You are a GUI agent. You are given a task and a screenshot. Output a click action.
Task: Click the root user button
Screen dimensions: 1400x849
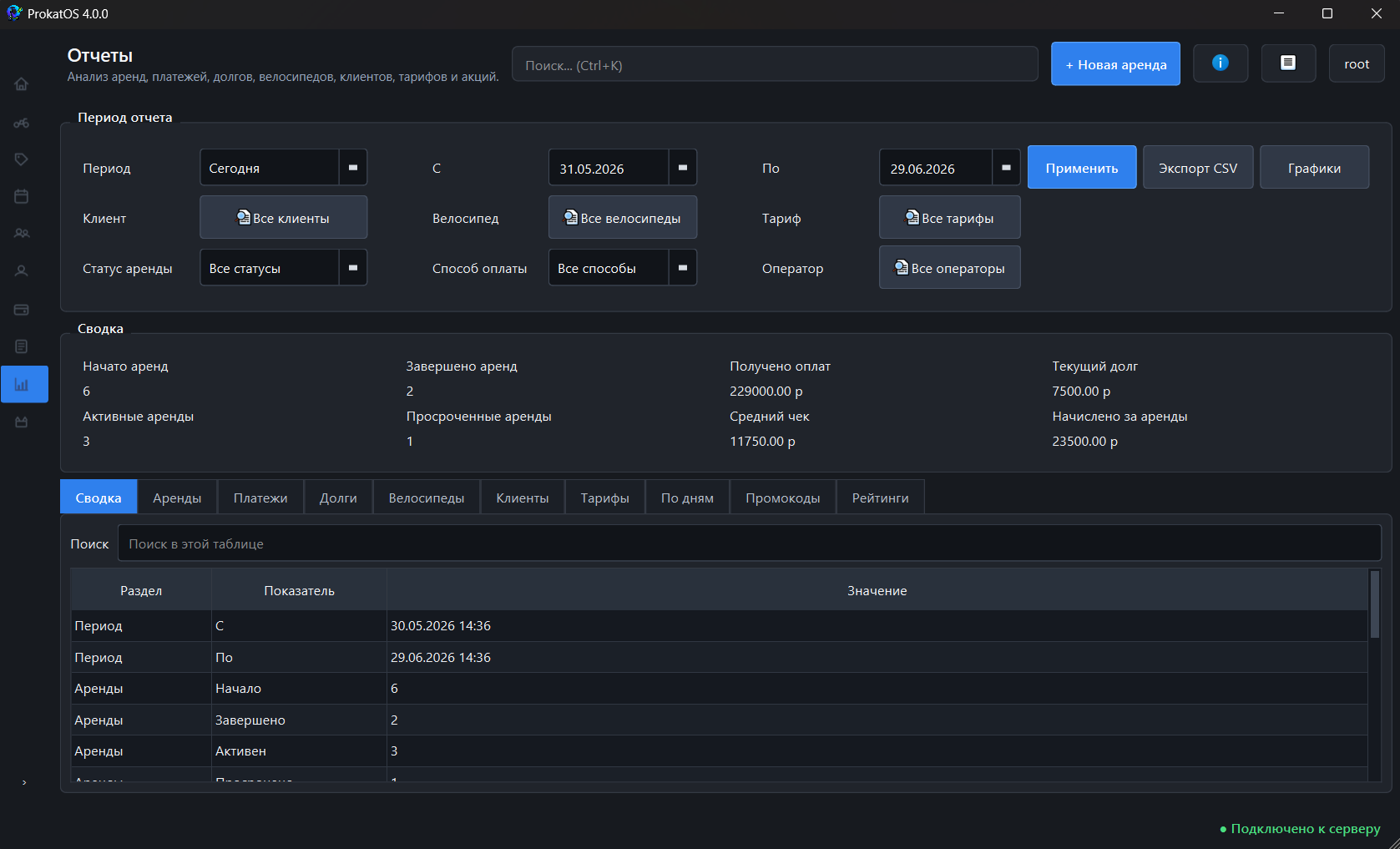[x=1357, y=63]
